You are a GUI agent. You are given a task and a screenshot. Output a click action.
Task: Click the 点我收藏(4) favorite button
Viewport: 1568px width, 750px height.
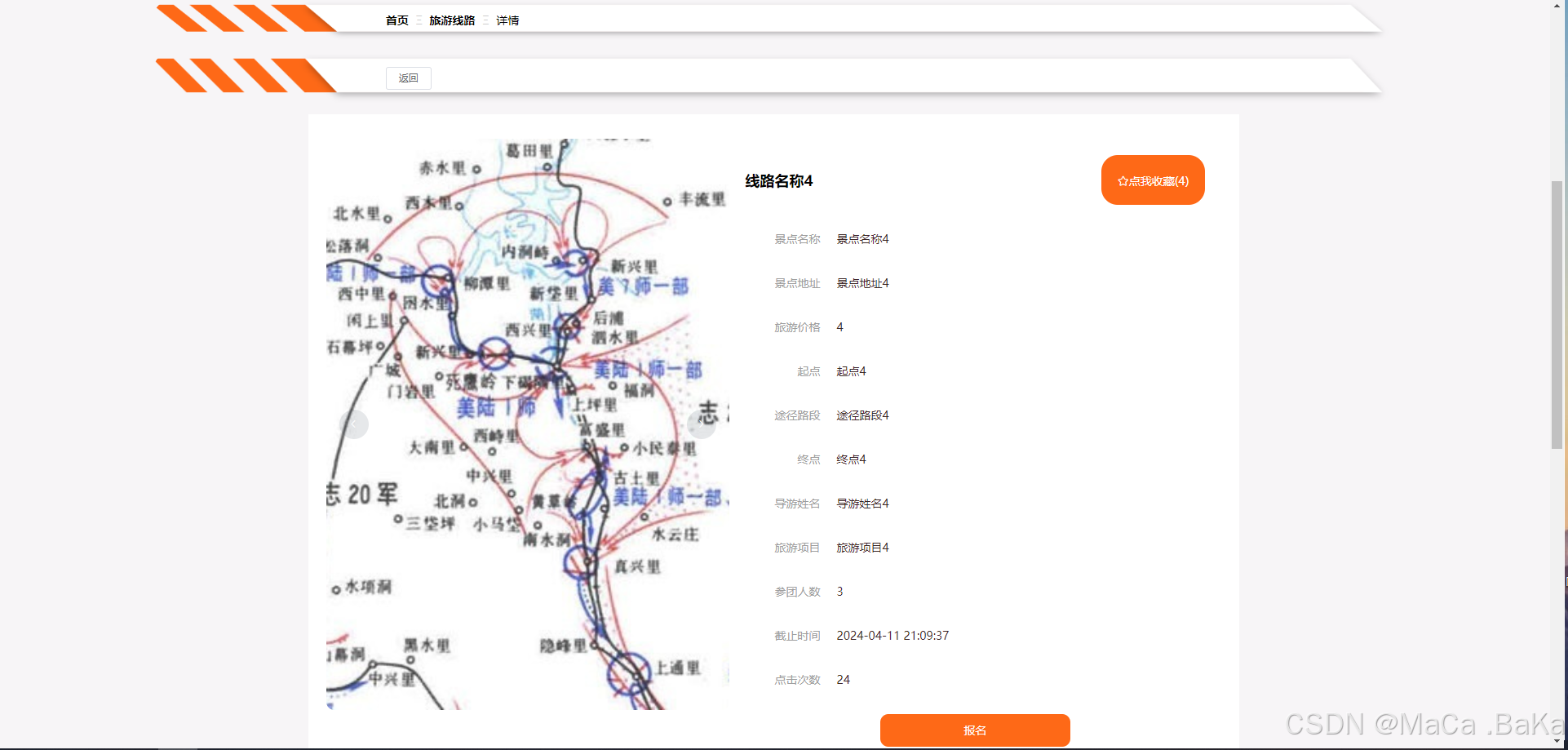coord(1153,180)
